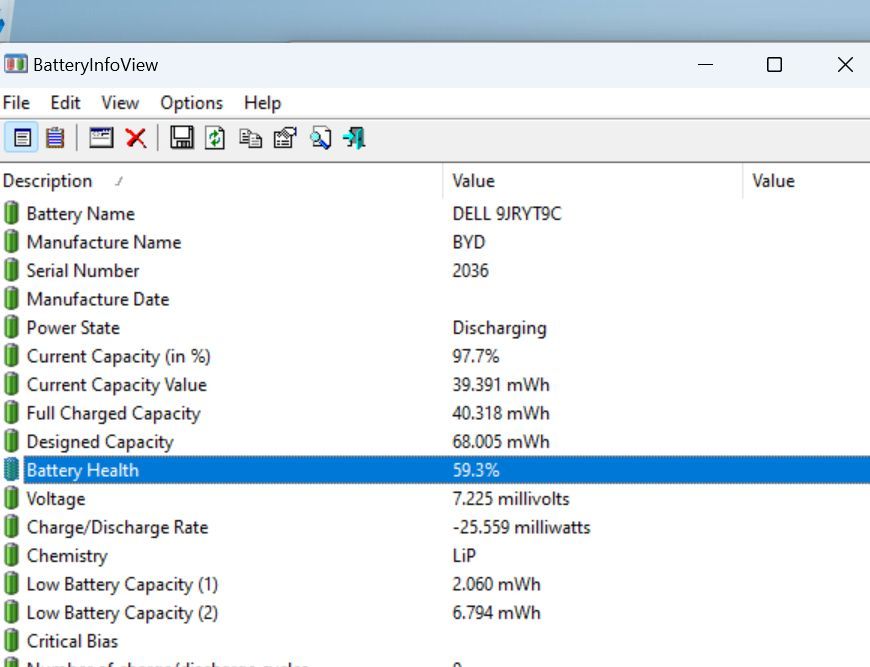Viewport: 870px width, 667px height.
Task: Open the Options menu
Action: (191, 103)
